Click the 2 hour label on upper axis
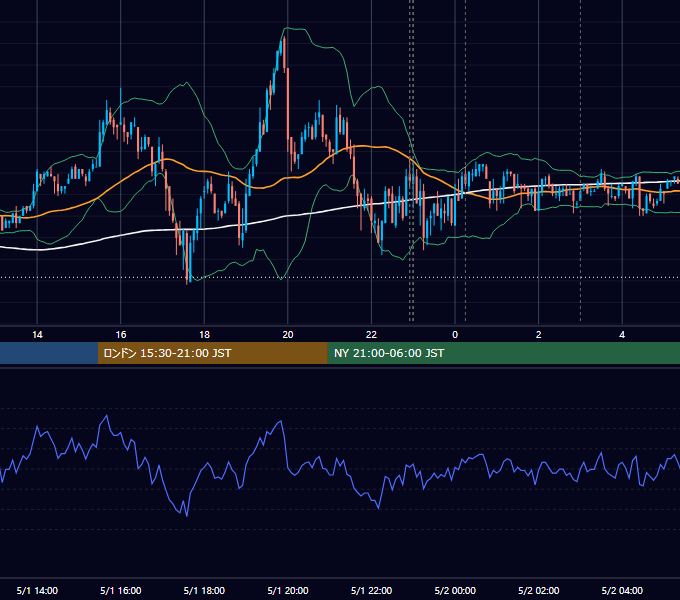 coord(539,335)
